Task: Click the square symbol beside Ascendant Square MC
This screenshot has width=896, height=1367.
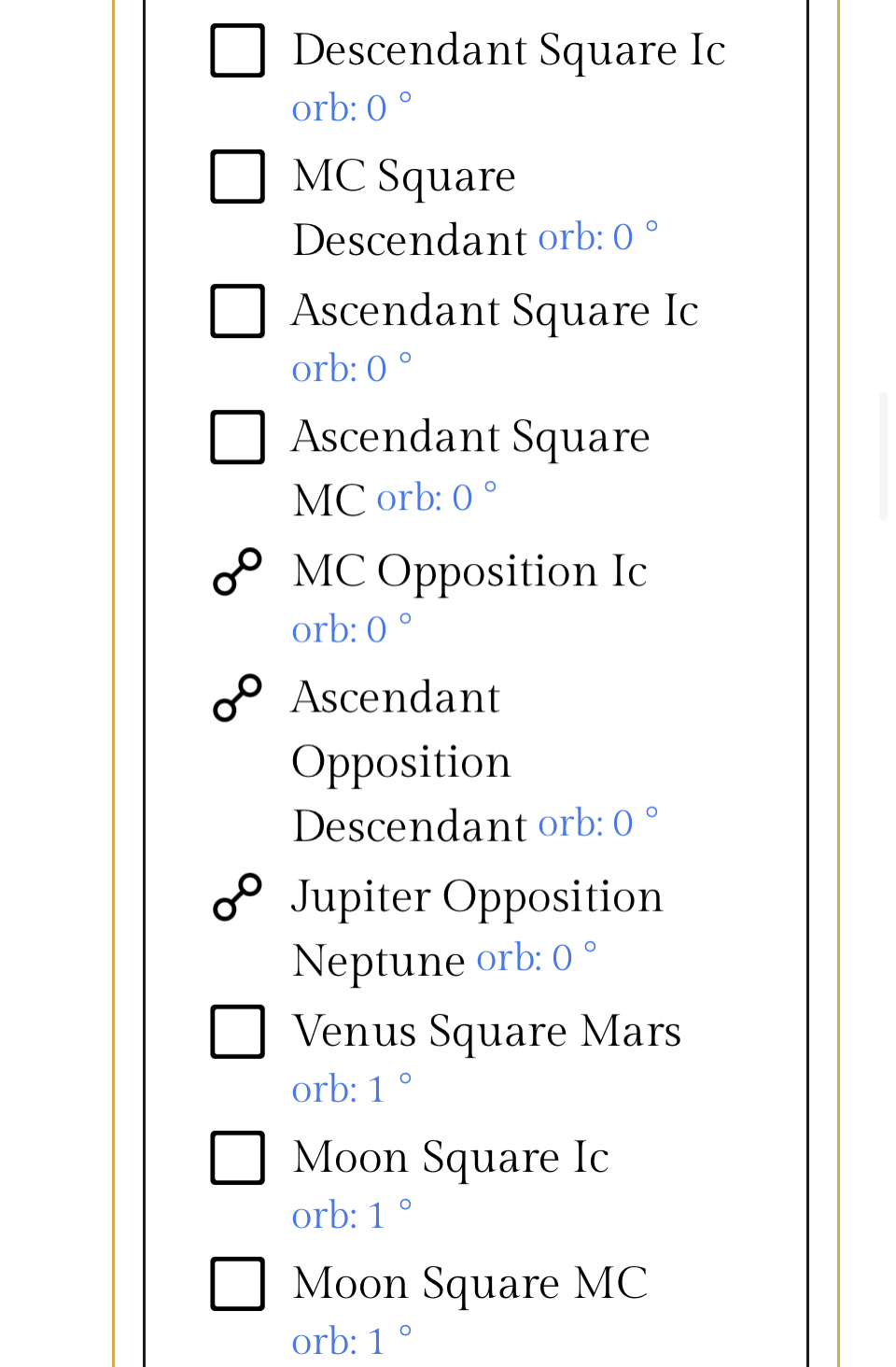Action: tap(238, 437)
